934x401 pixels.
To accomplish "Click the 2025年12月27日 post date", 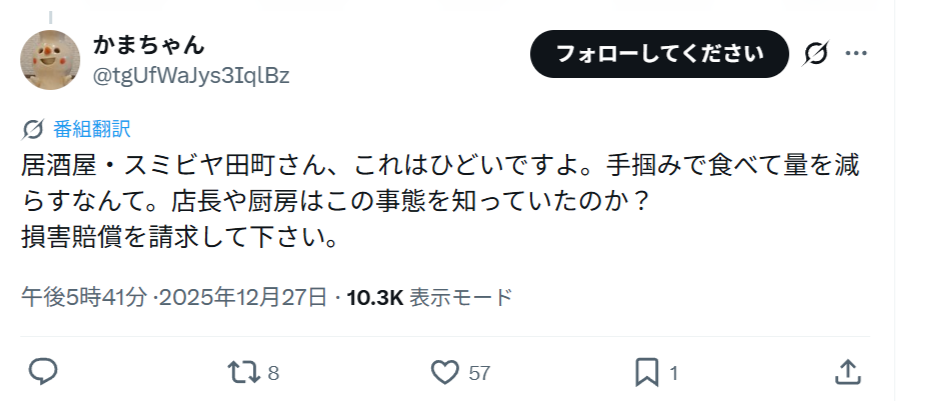I will point(244,297).
